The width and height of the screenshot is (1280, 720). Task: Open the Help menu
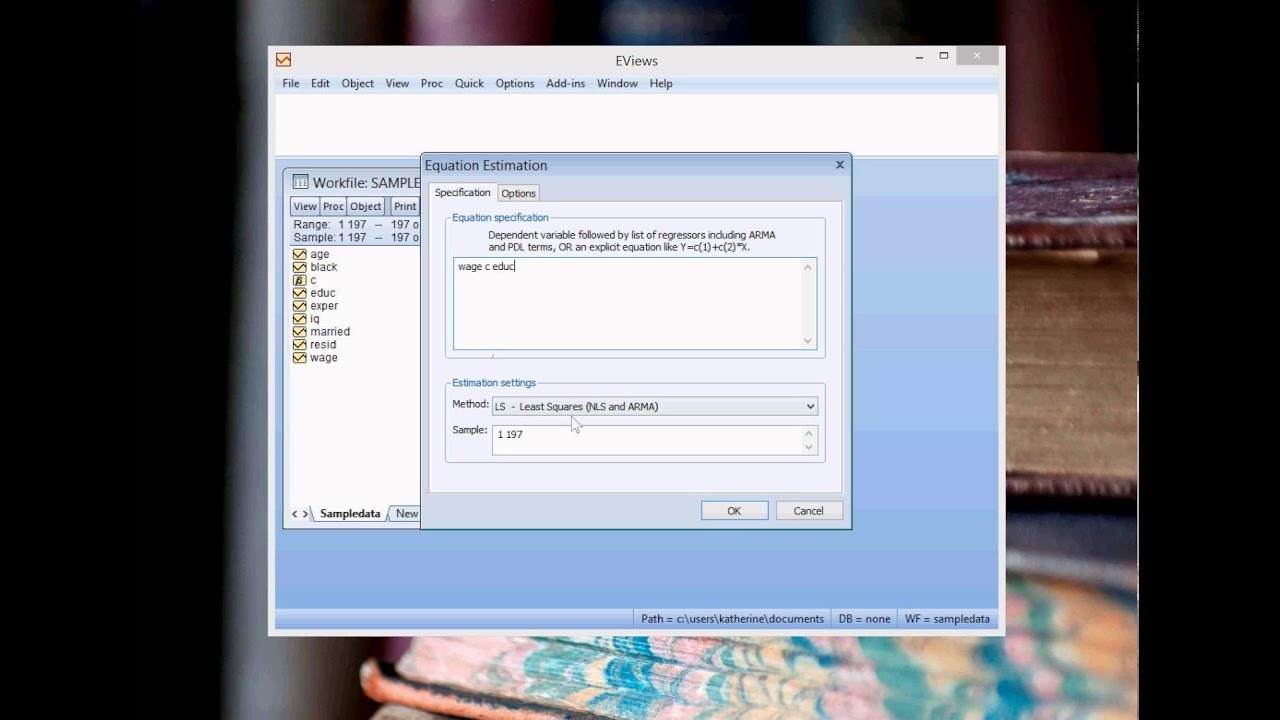pos(661,84)
